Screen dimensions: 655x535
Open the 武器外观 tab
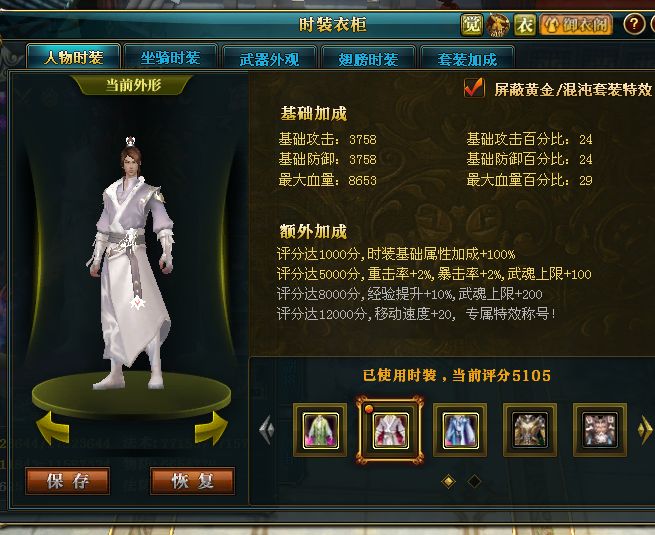click(269, 59)
